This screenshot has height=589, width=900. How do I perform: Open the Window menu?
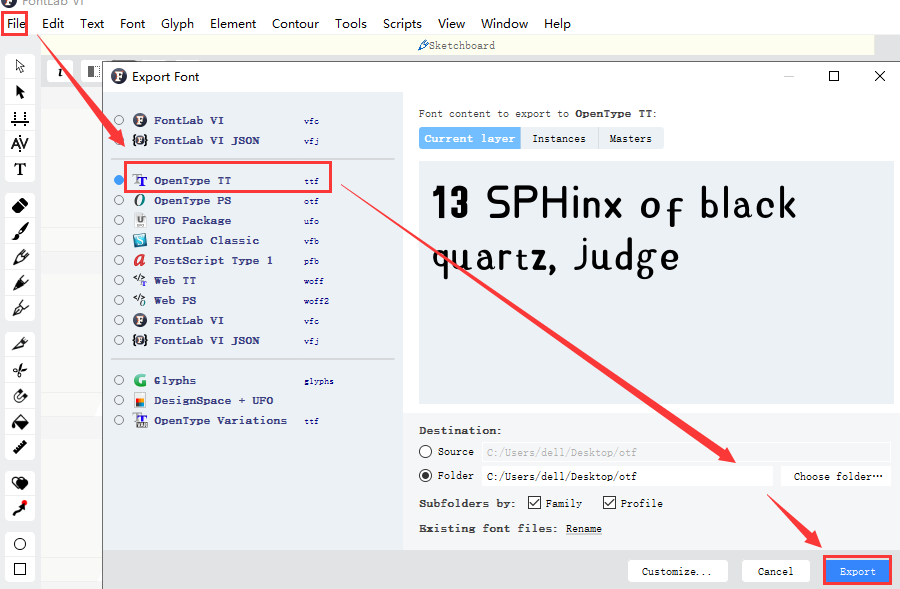505,24
